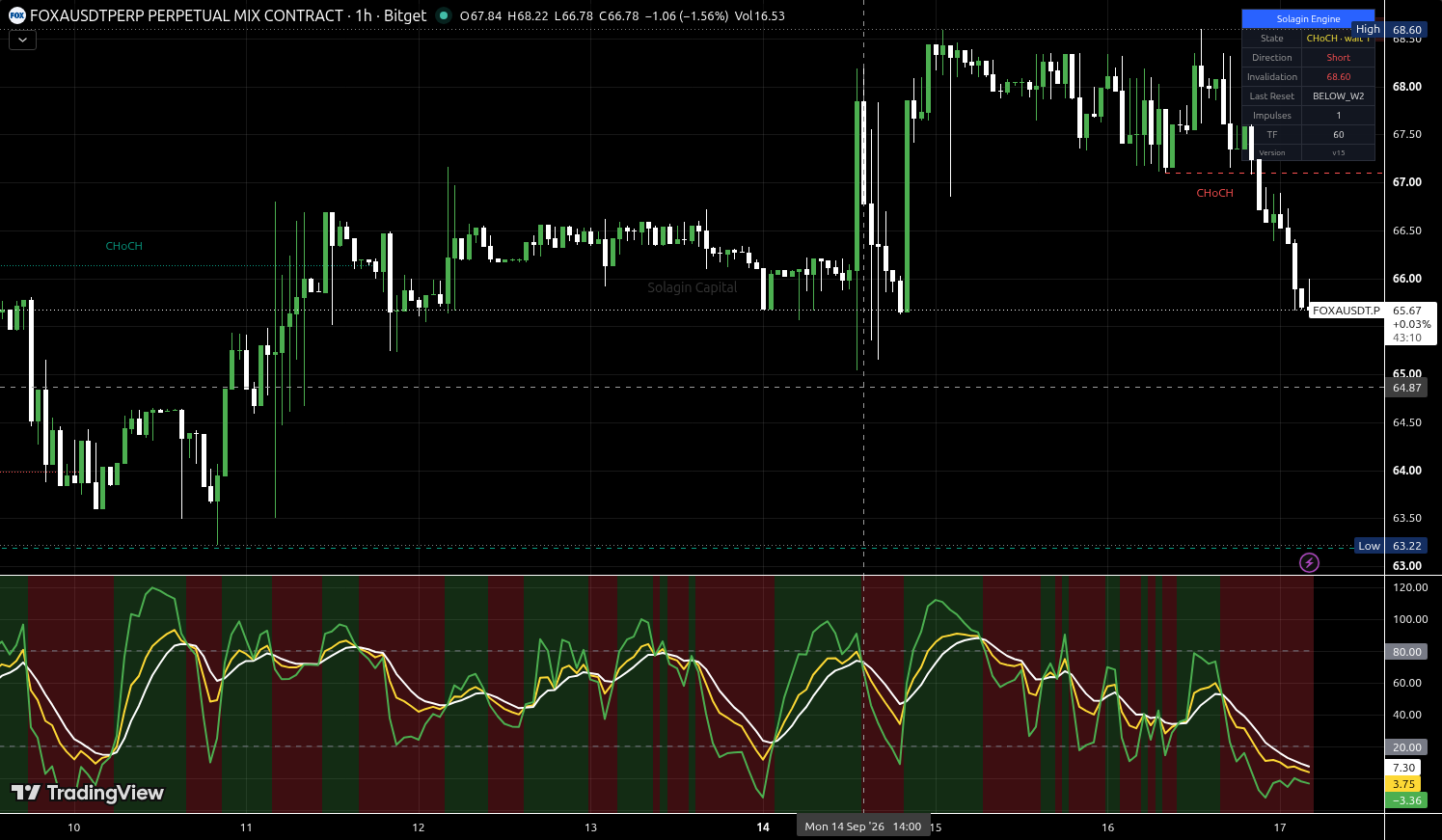Viewport: 1442px width, 840px height.
Task: Click the 67.50 price scale label
Action: (1406, 134)
